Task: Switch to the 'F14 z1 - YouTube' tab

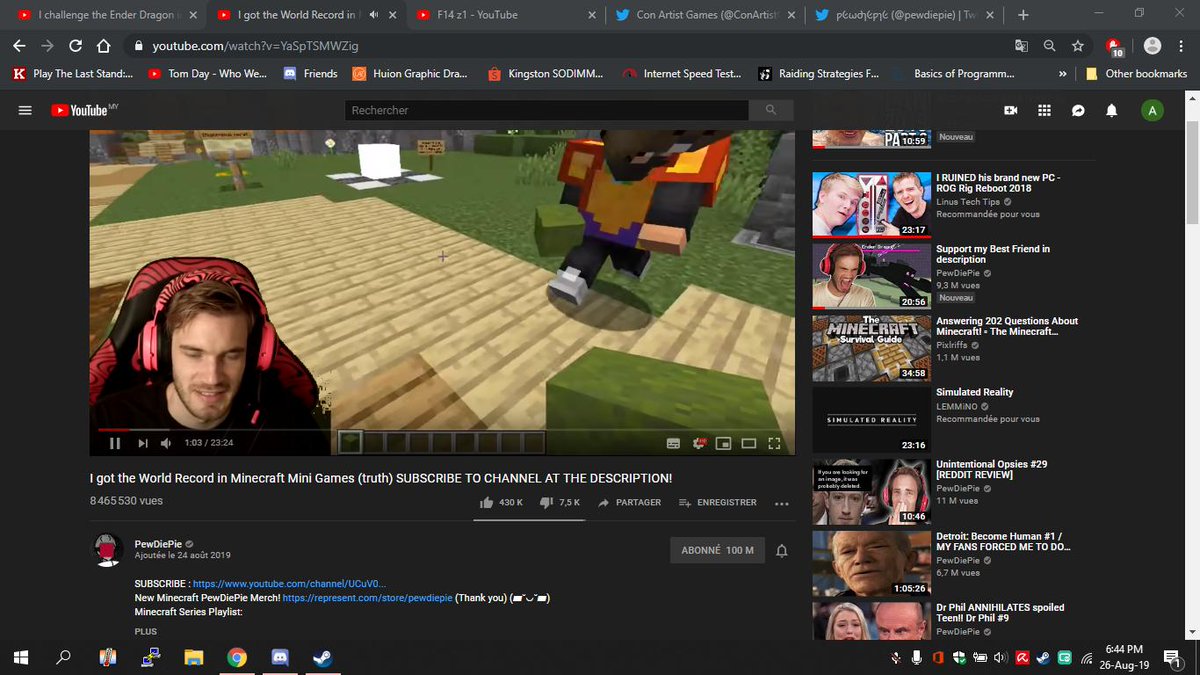Action: point(508,15)
